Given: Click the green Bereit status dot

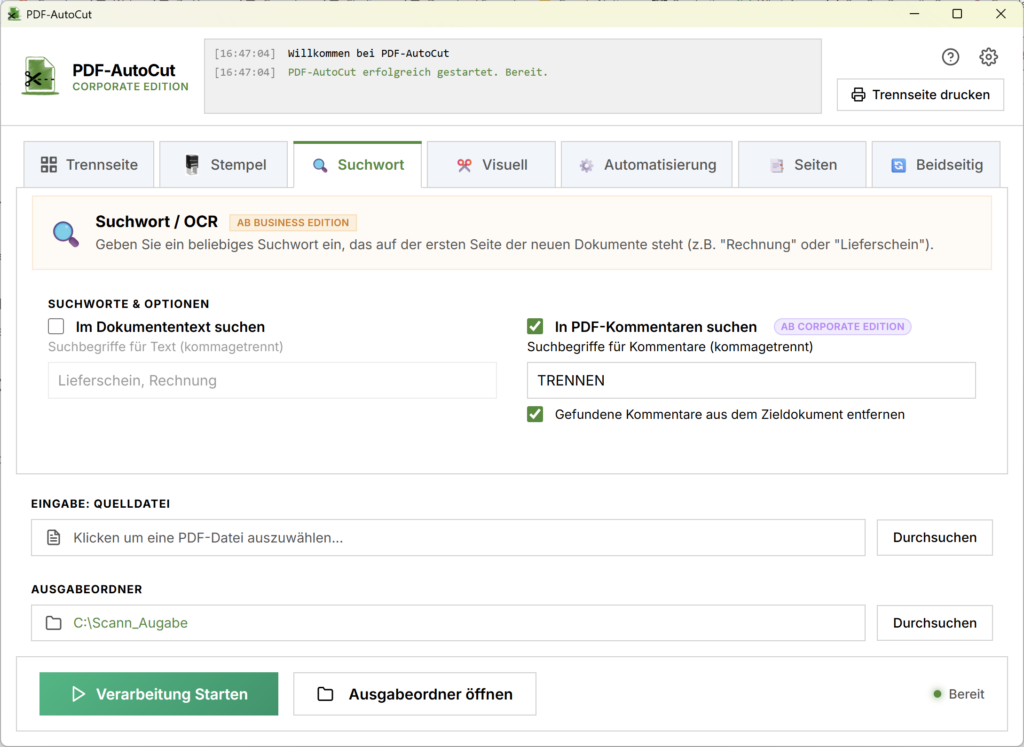Looking at the screenshot, I should tap(937, 693).
